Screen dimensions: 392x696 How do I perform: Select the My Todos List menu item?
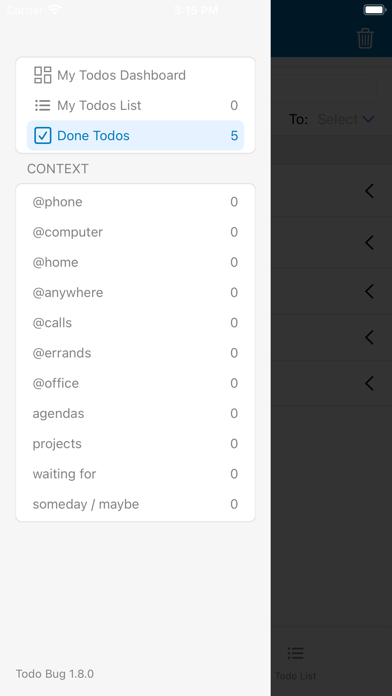click(135, 105)
